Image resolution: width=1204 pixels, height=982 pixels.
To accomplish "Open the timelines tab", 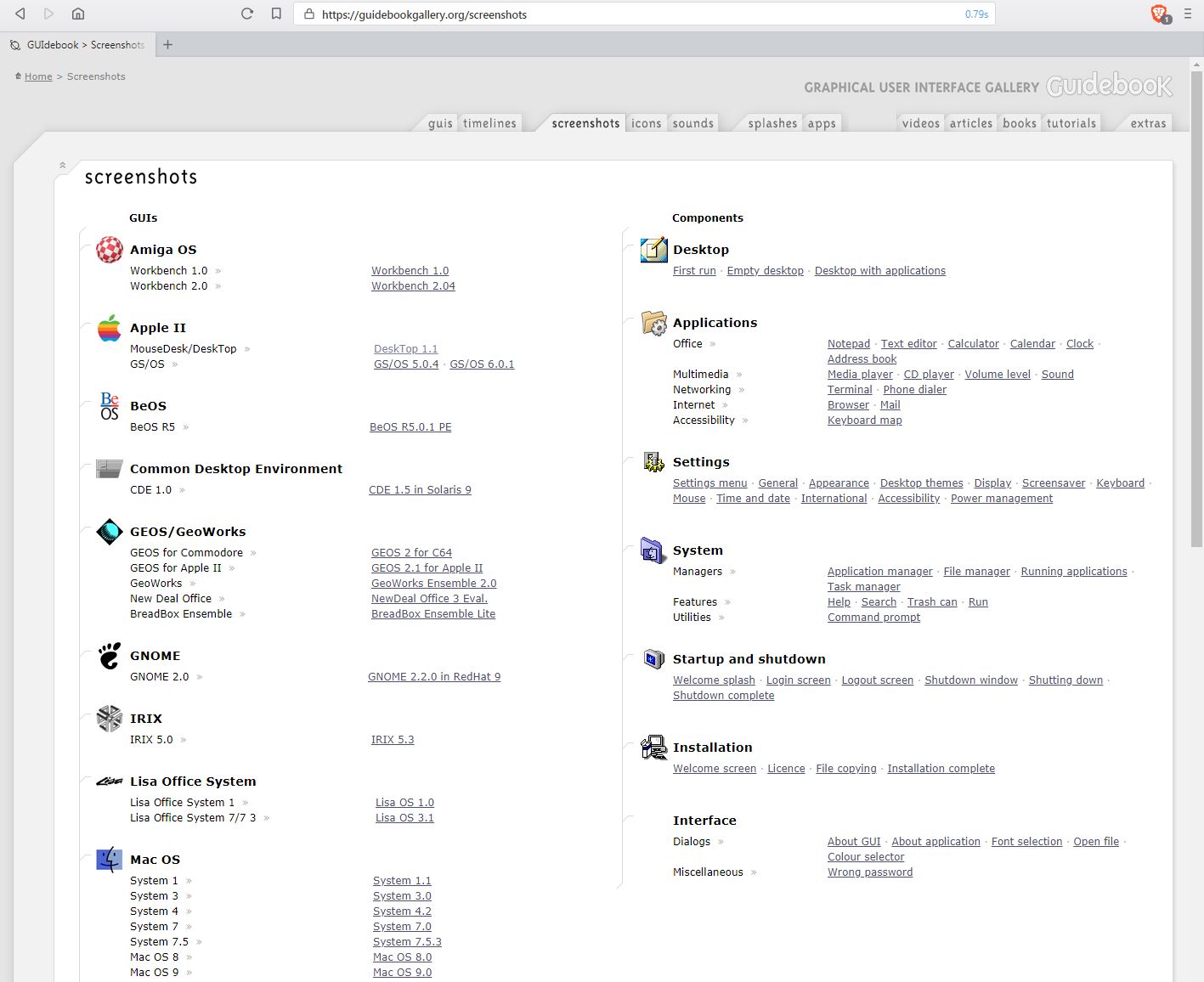I will point(489,123).
